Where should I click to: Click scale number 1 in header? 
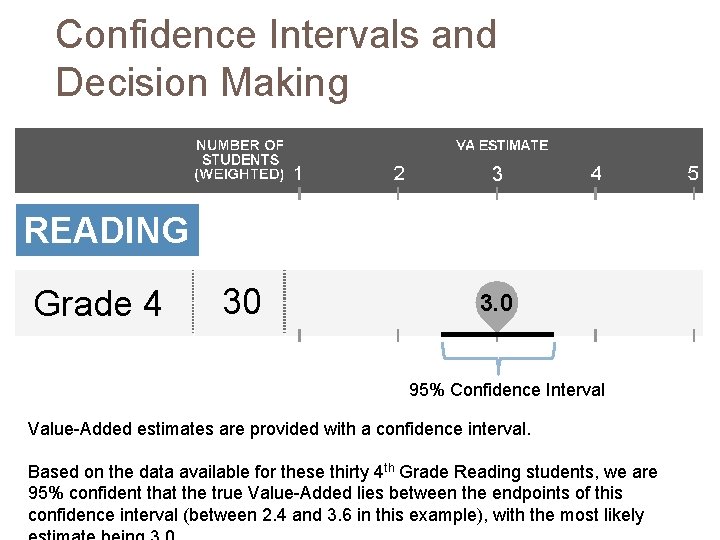coord(298,174)
